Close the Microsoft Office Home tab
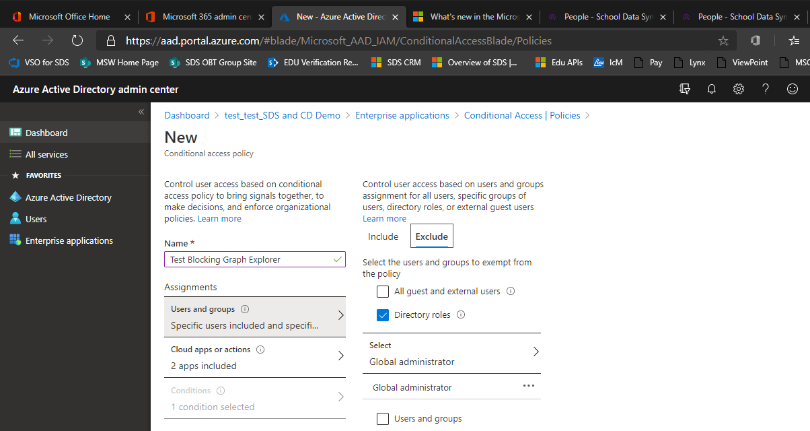Image resolution: width=810 pixels, height=431 pixels. pyautogui.click(x=127, y=17)
